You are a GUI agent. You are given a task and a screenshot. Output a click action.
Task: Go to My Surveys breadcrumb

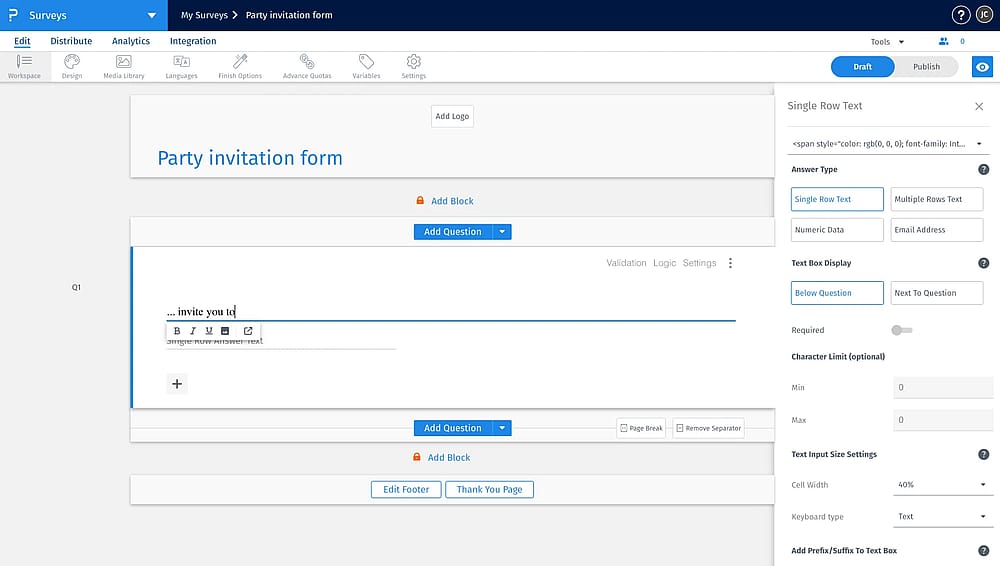click(x=204, y=15)
